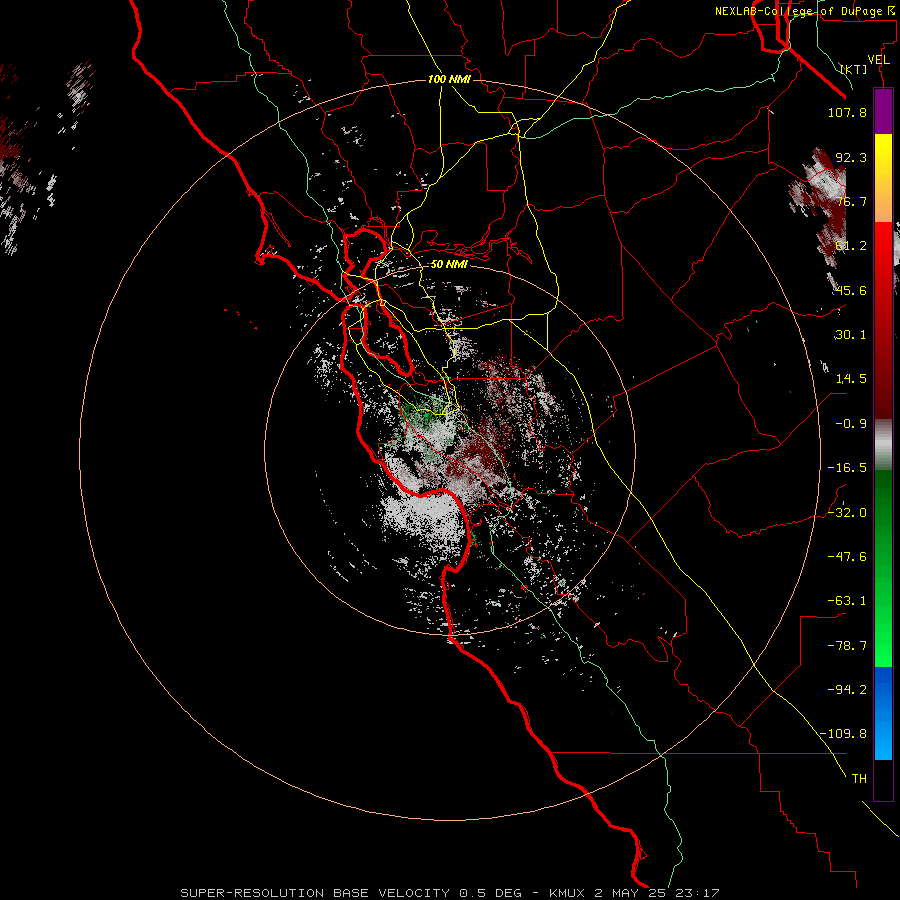Click the 30.1 value on velocity scale
The width and height of the screenshot is (900, 900).
pos(851,335)
